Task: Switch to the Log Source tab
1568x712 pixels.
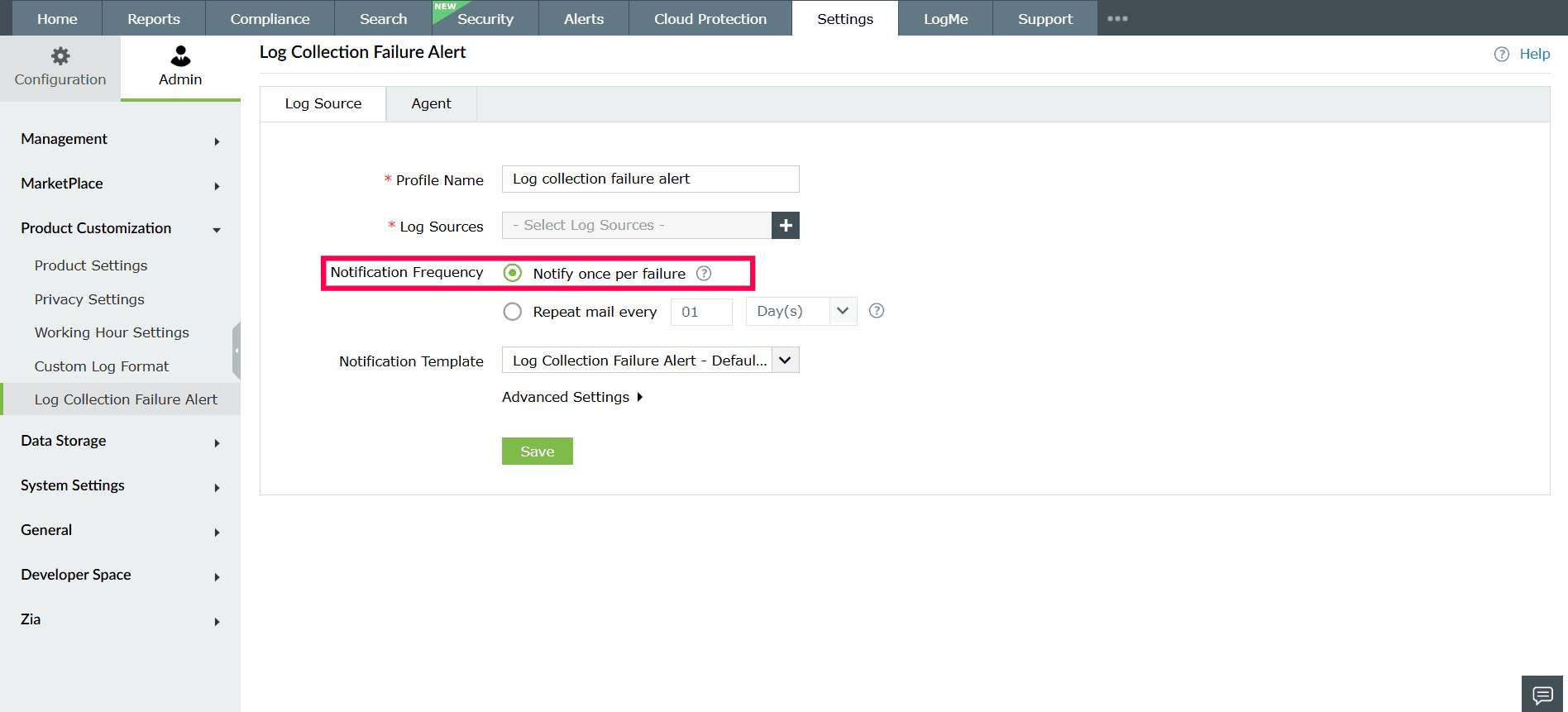Action: (323, 103)
